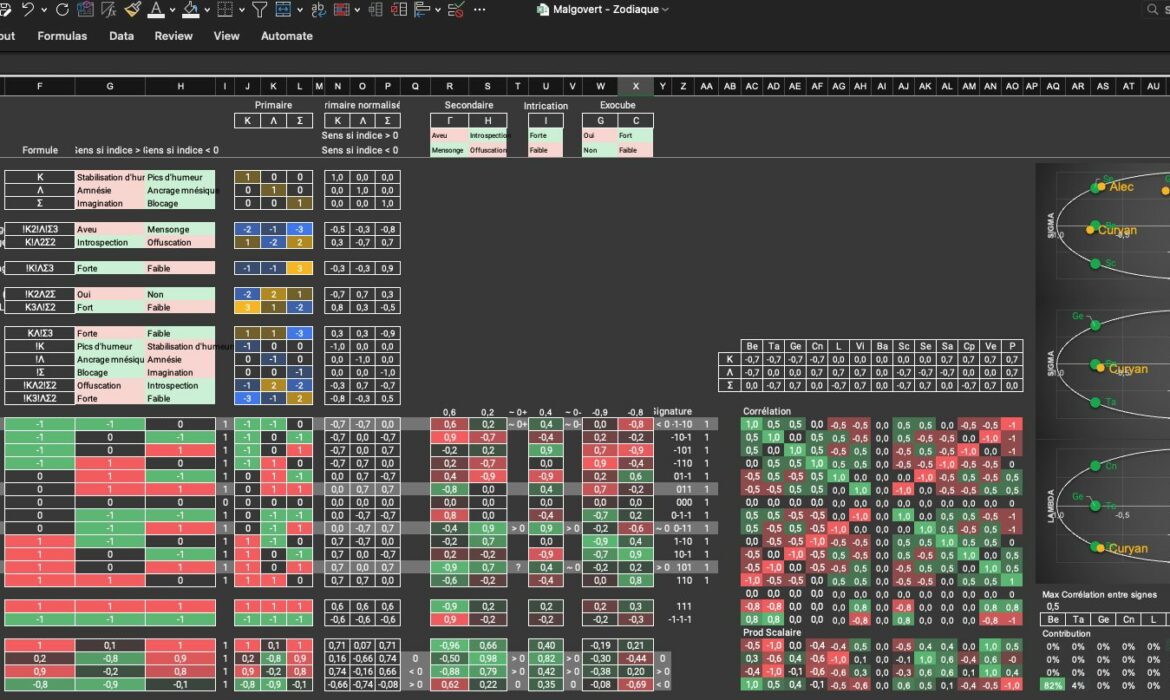Click the Redo circular arrow icon
This screenshot has width=1170, height=700.
click(62, 10)
